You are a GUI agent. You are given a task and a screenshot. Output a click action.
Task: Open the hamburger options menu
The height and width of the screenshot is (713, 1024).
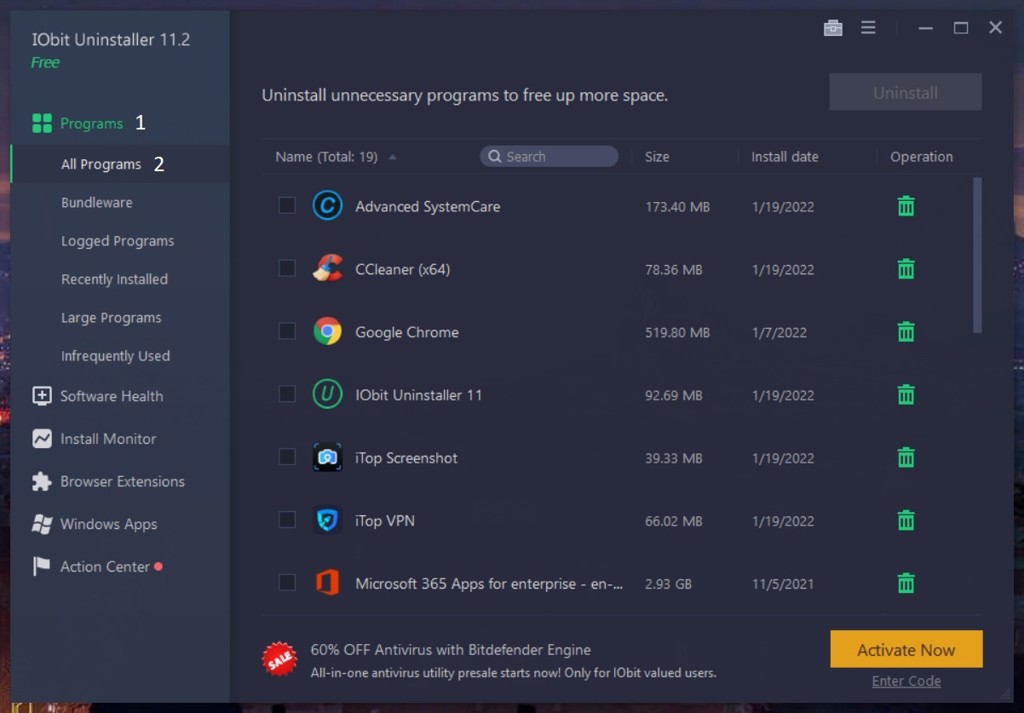(x=868, y=27)
